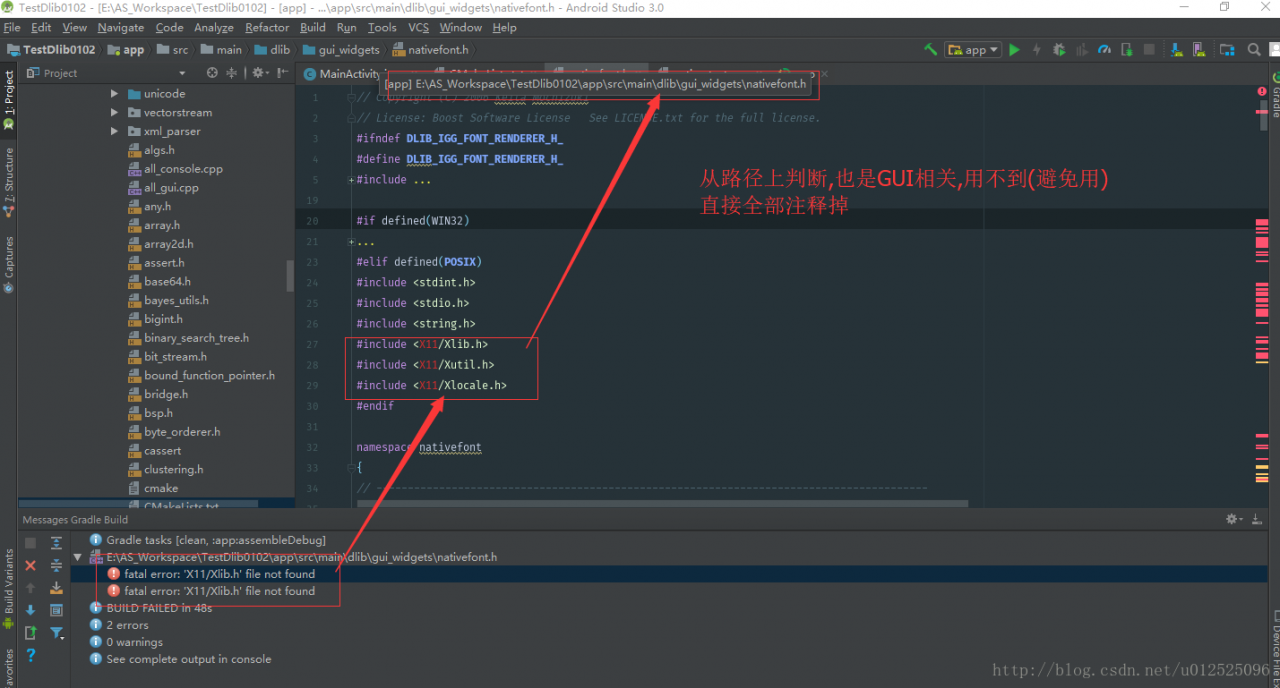Viewport: 1280px width, 688px height.
Task: Click Collapse All icon in Messages panel
Action: 56,566
